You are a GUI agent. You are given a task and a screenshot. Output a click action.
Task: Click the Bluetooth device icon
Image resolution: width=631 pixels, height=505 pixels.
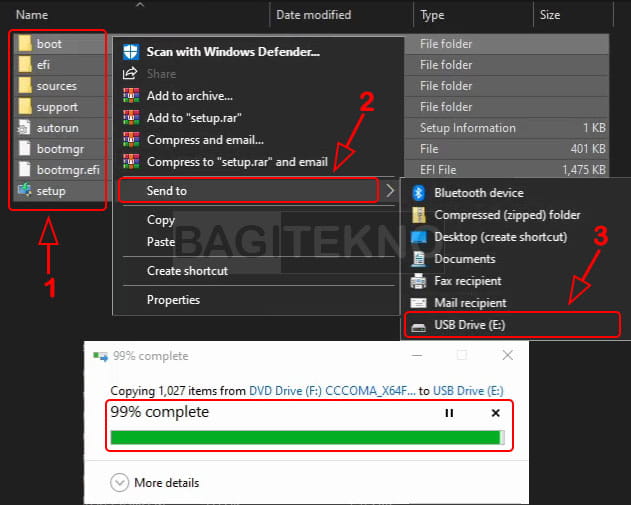click(x=419, y=193)
